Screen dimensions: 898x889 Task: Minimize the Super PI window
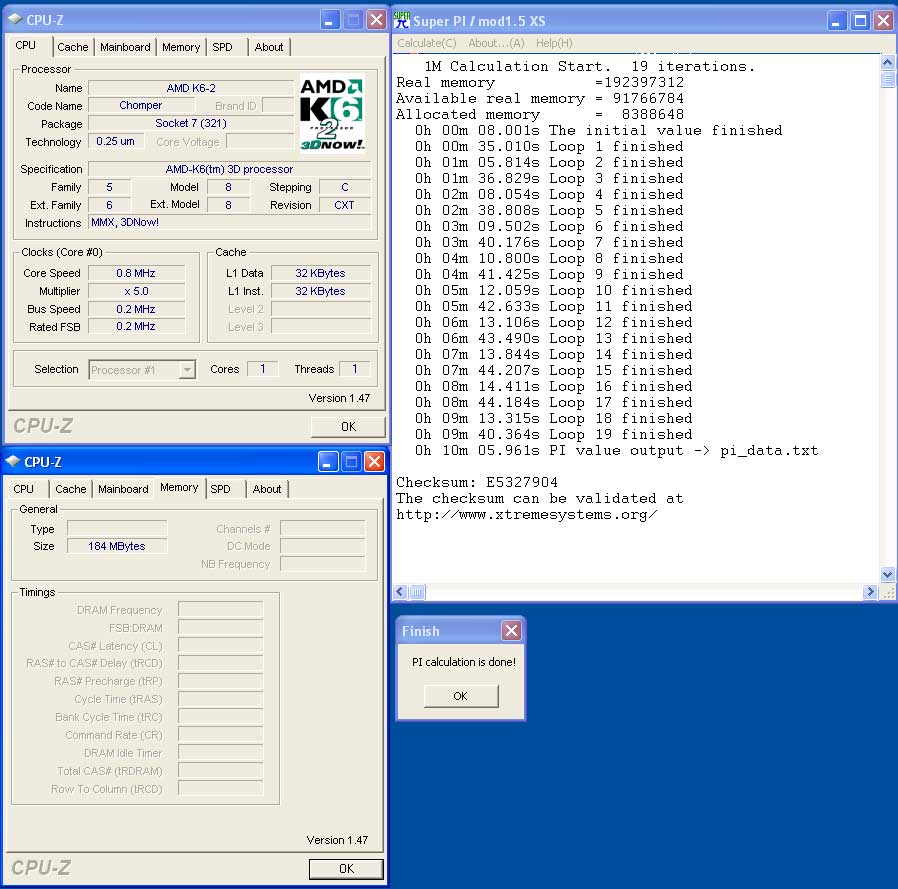tap(836, 21)
